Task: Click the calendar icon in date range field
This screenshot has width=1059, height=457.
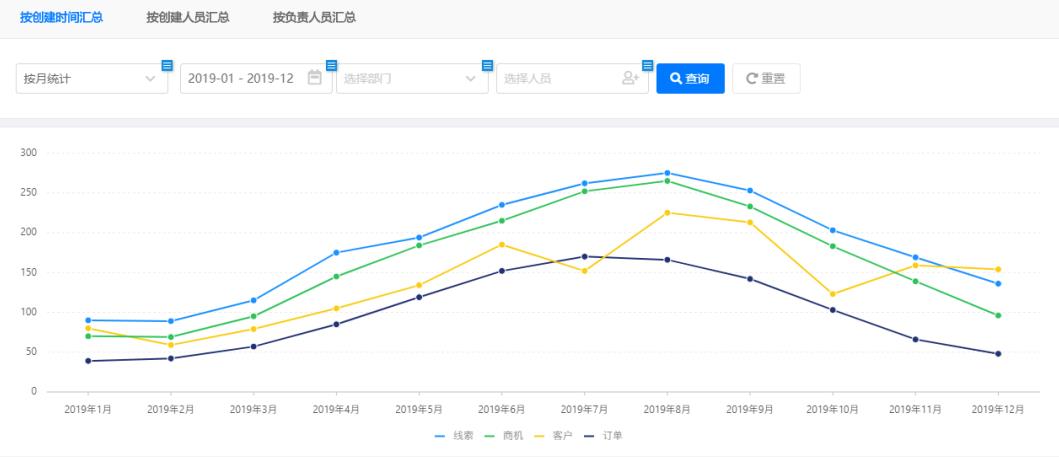Action: (314, 78)
